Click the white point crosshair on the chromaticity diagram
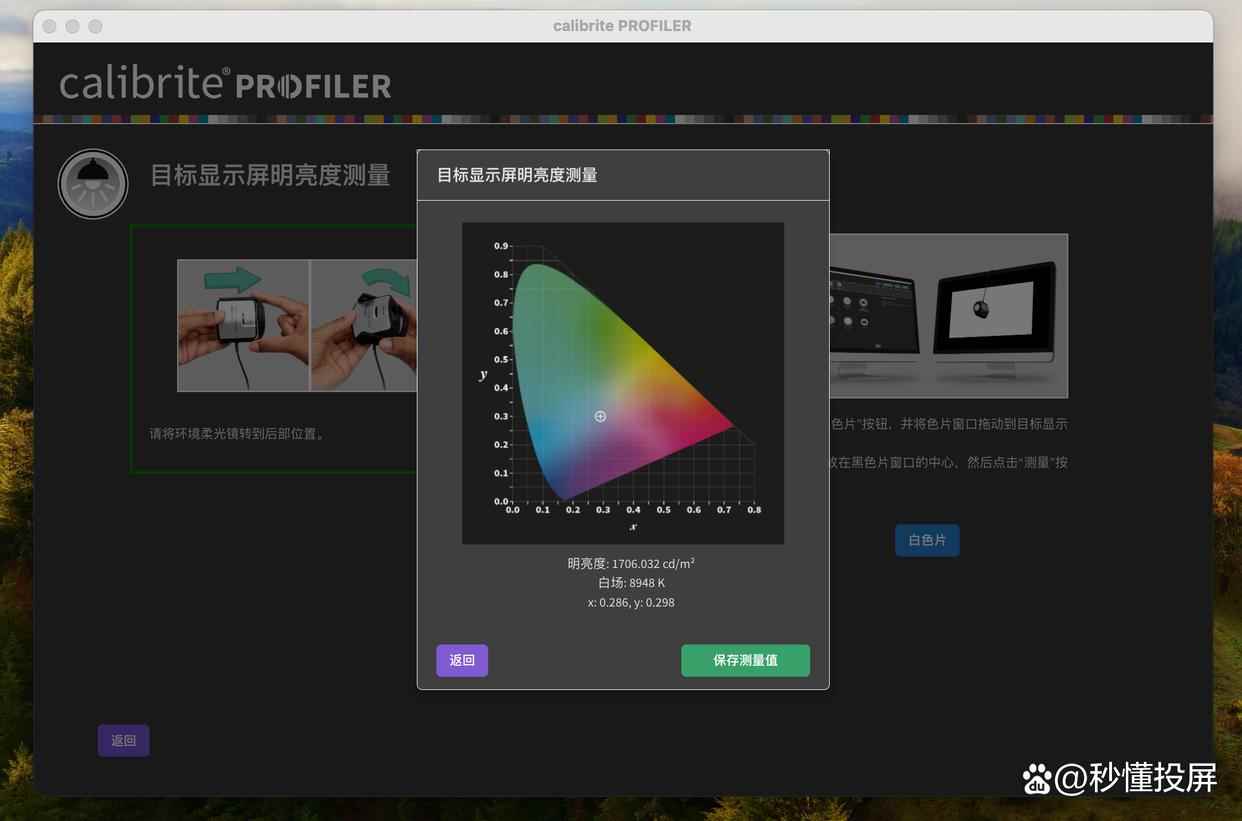This screenshot has width=1242, height=821. coord(600,416)
